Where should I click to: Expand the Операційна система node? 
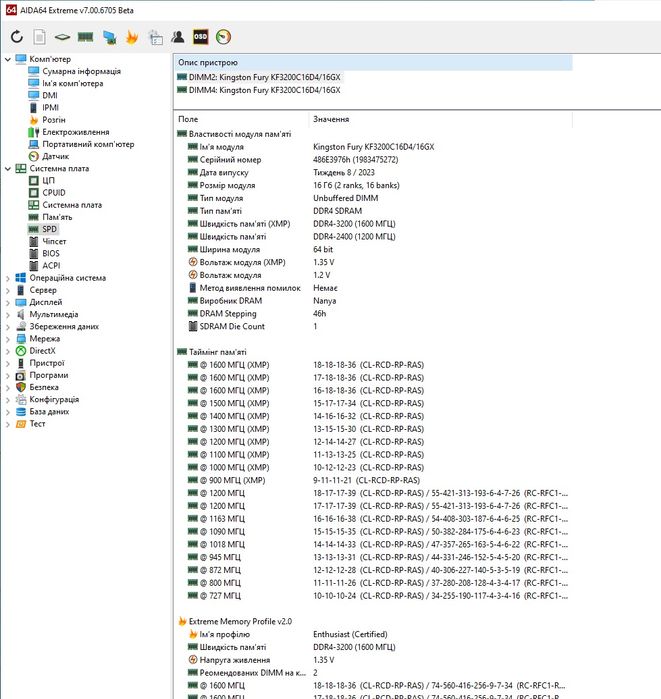pyautogui.click(x=7, y=278)
